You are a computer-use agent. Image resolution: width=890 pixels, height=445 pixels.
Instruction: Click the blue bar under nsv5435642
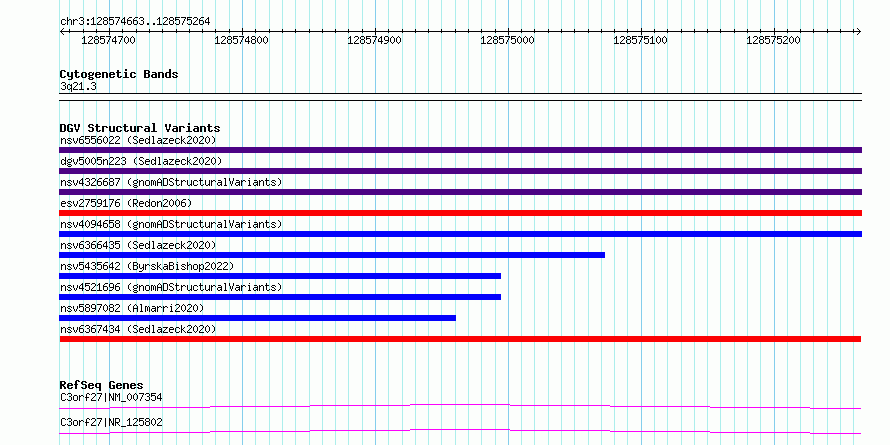(280, 276)
